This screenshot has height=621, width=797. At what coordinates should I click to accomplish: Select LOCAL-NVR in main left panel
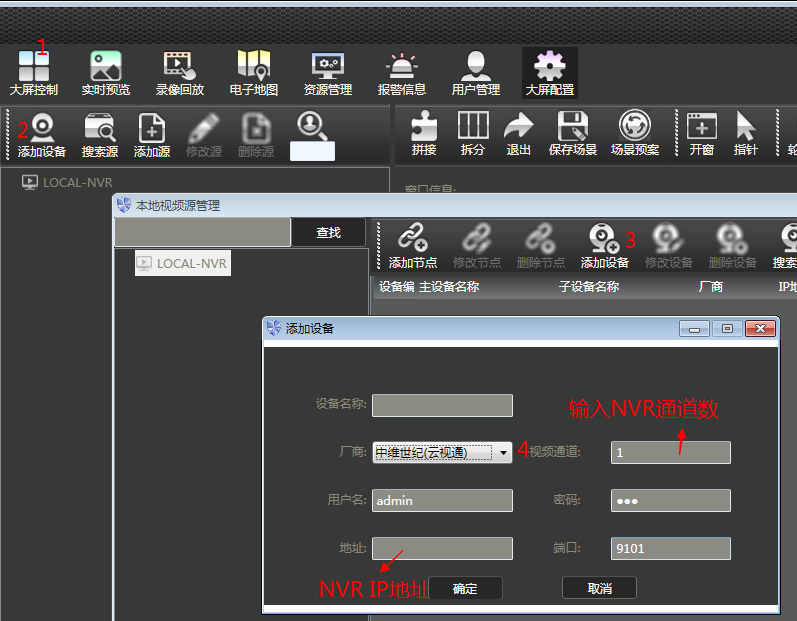tap(77, 183)
